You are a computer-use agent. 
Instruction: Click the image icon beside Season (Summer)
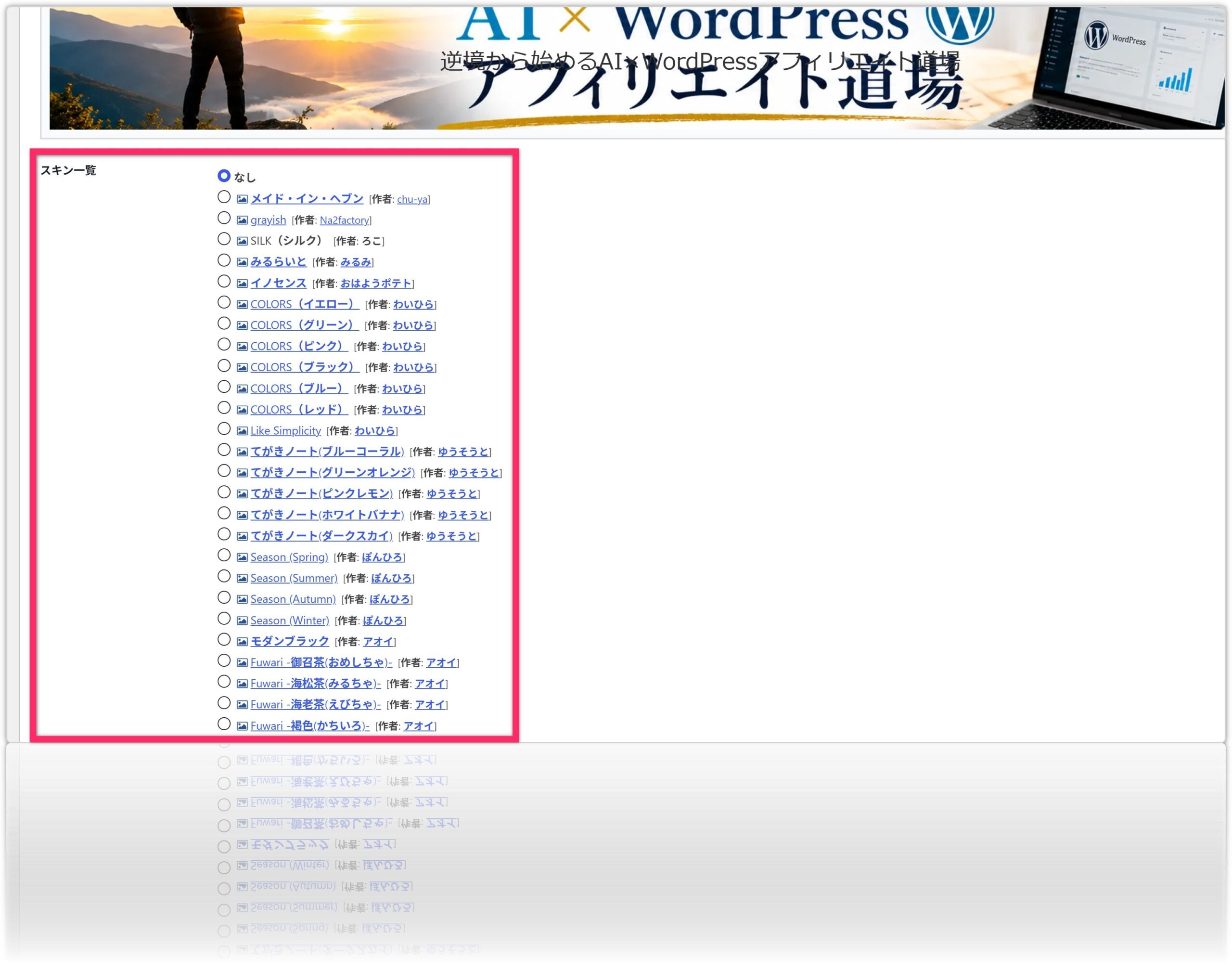242,579
